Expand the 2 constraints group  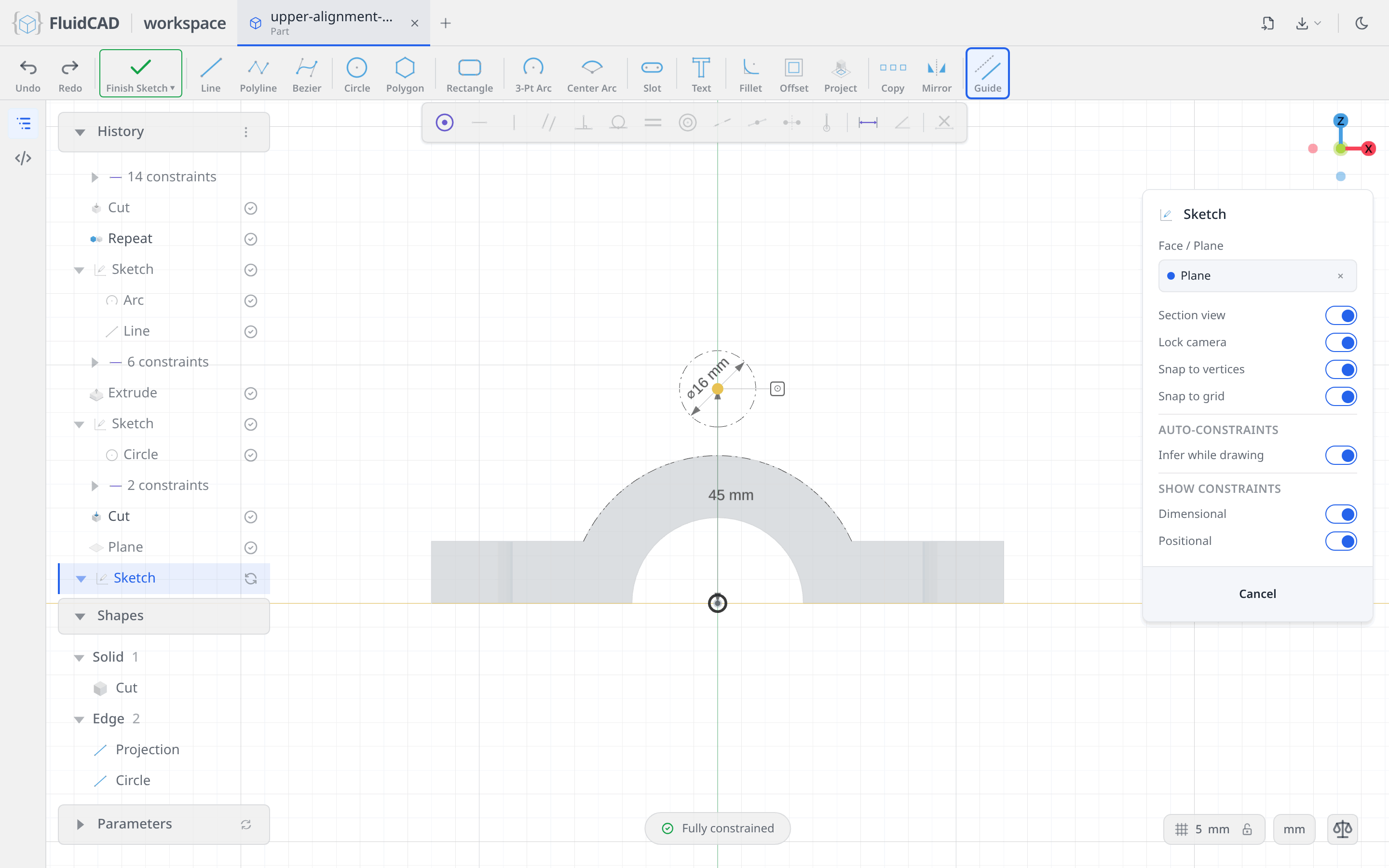[x=95, y=486]
